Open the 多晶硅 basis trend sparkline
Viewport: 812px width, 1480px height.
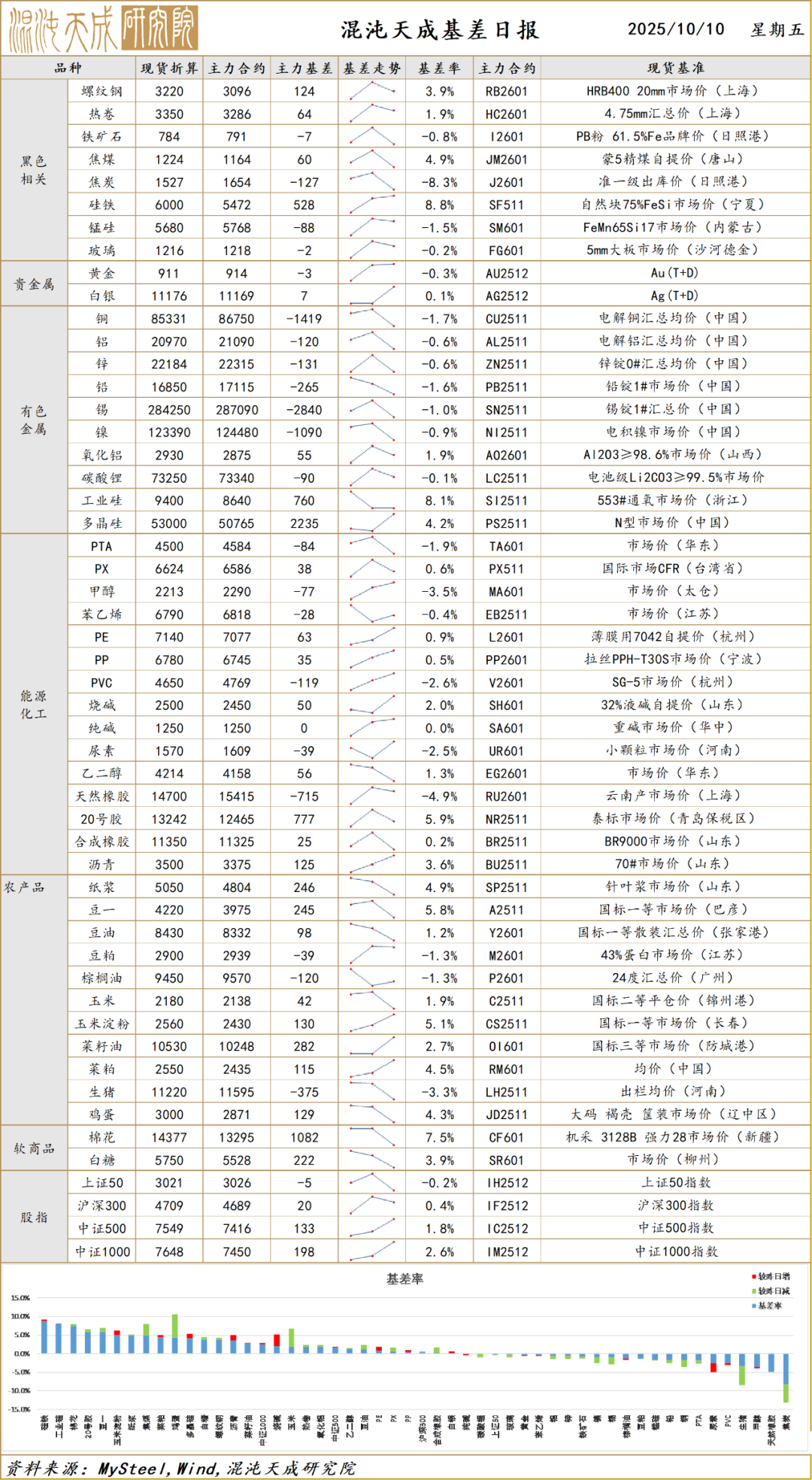coord(372,523)
